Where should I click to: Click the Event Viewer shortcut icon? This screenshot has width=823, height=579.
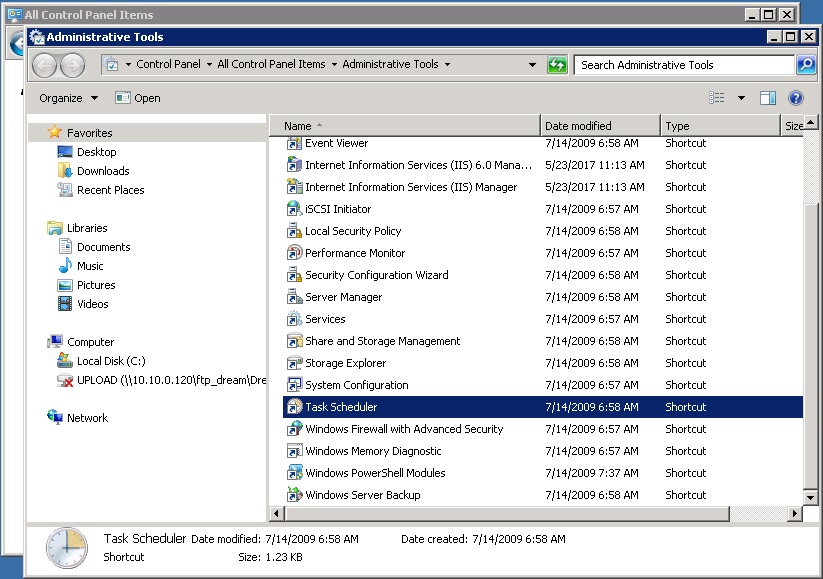pyautogui.click(x=294, y=143)
